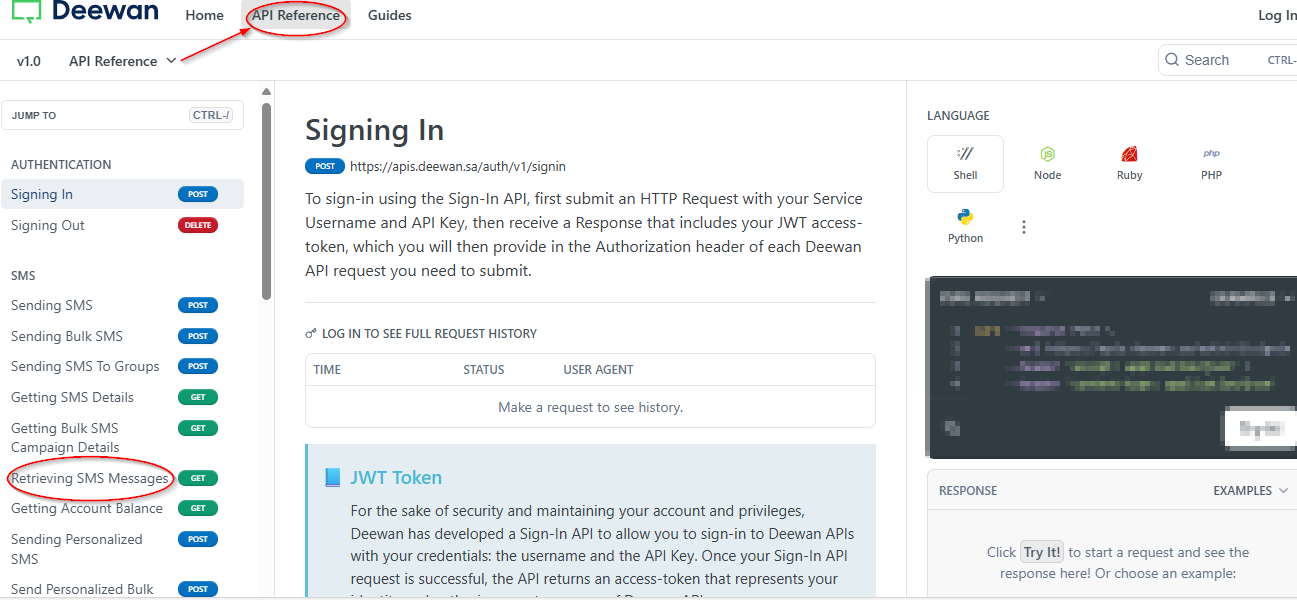Click the blurred code sample block
The image size is (1297, 600).
tap(1112, 367)
